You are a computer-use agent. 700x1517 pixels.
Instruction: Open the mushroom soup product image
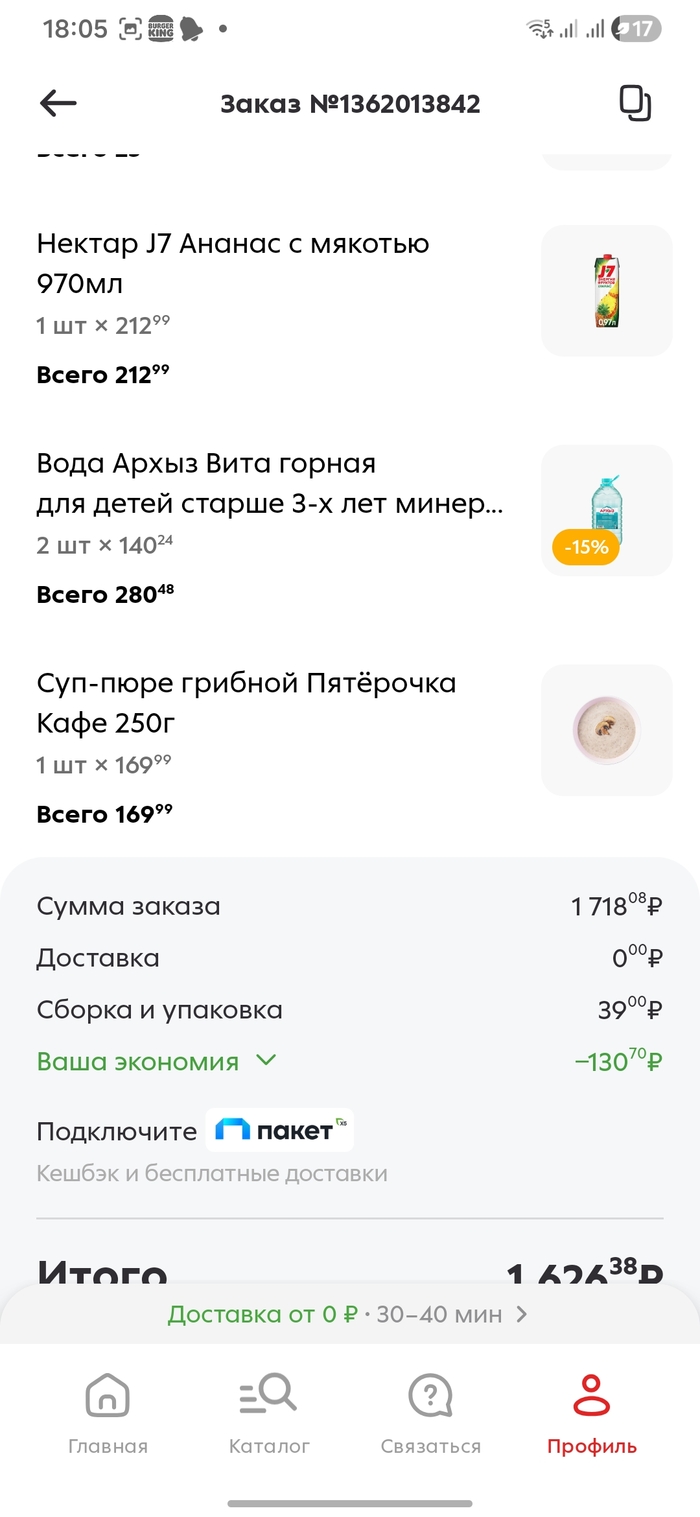tap(607, 730)
